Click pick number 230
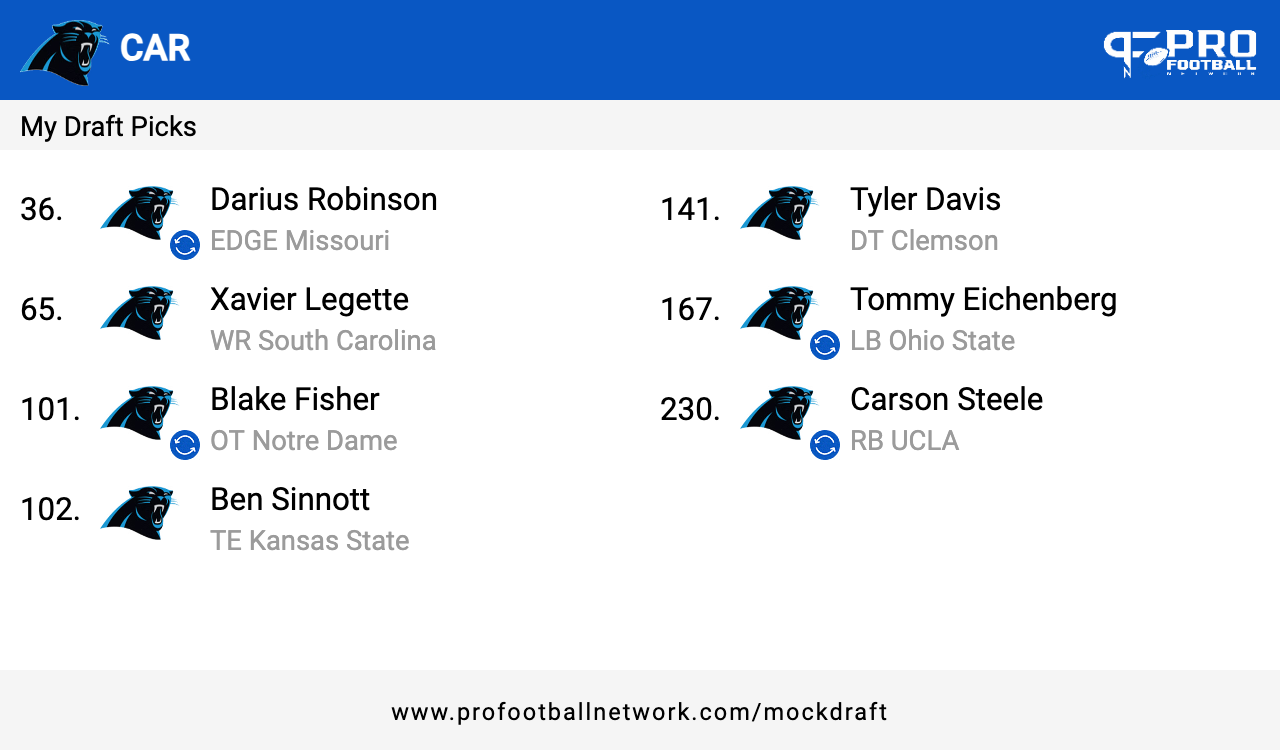This screenshot has height=750, width=1280. point(690,409)
